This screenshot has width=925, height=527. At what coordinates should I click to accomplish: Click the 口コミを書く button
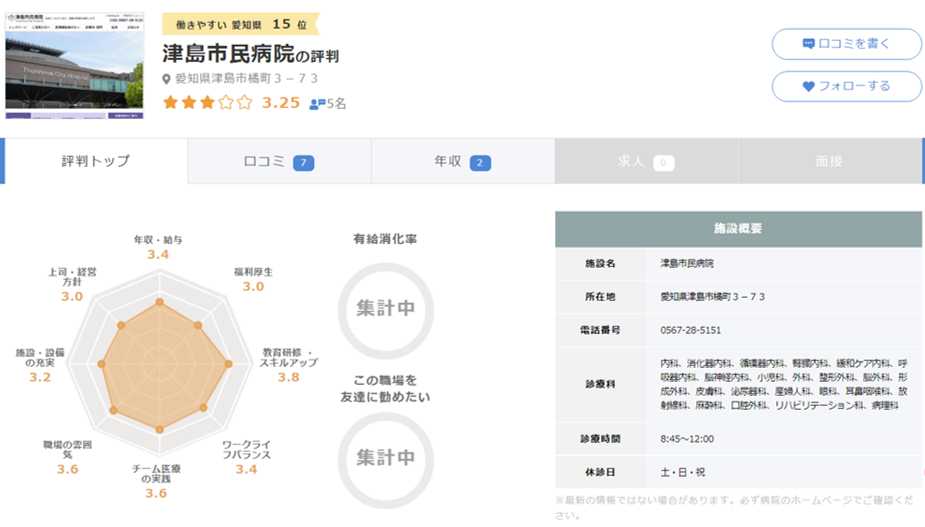click(x=846, y=44)
